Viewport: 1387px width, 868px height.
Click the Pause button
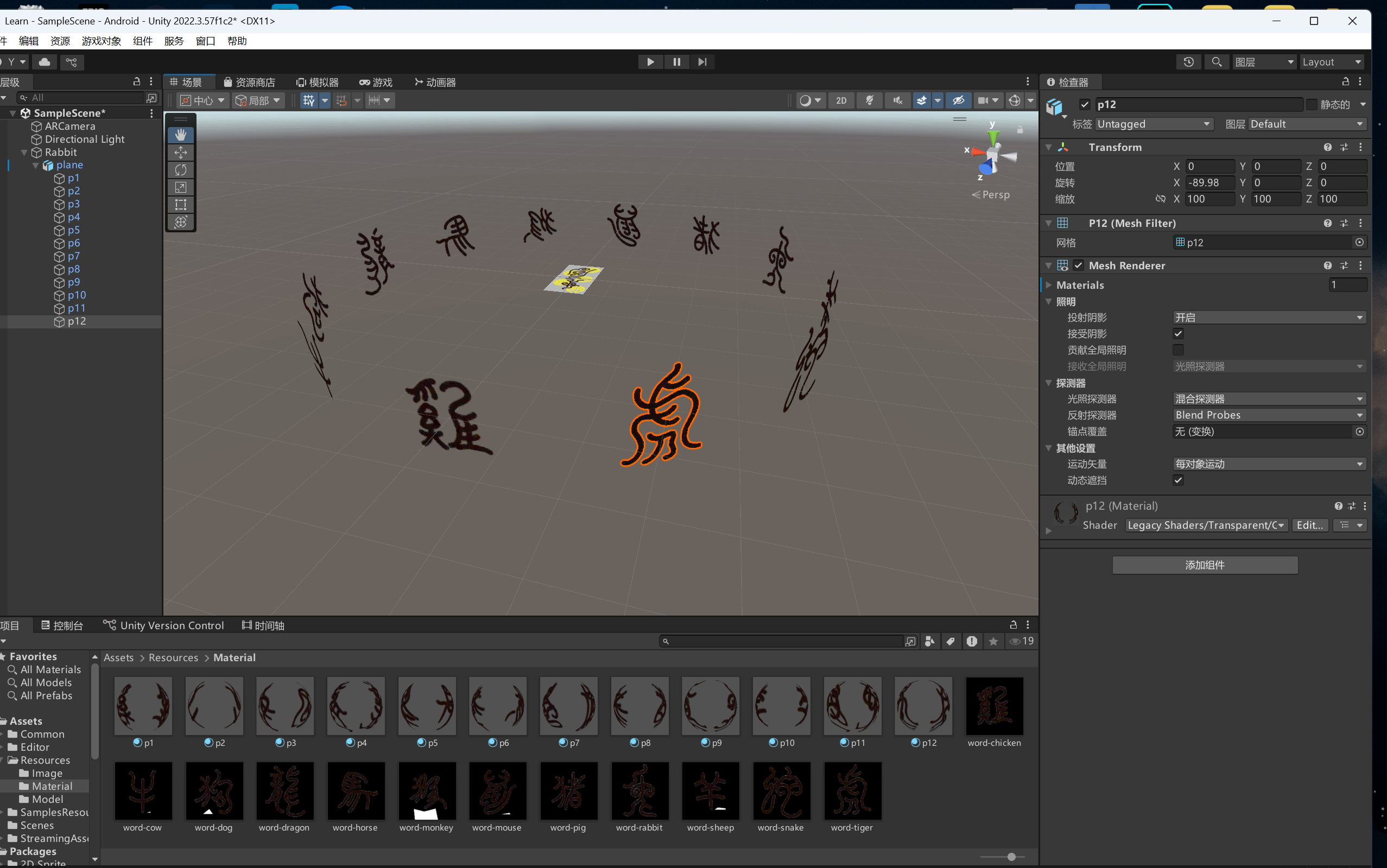pos(676,61)
